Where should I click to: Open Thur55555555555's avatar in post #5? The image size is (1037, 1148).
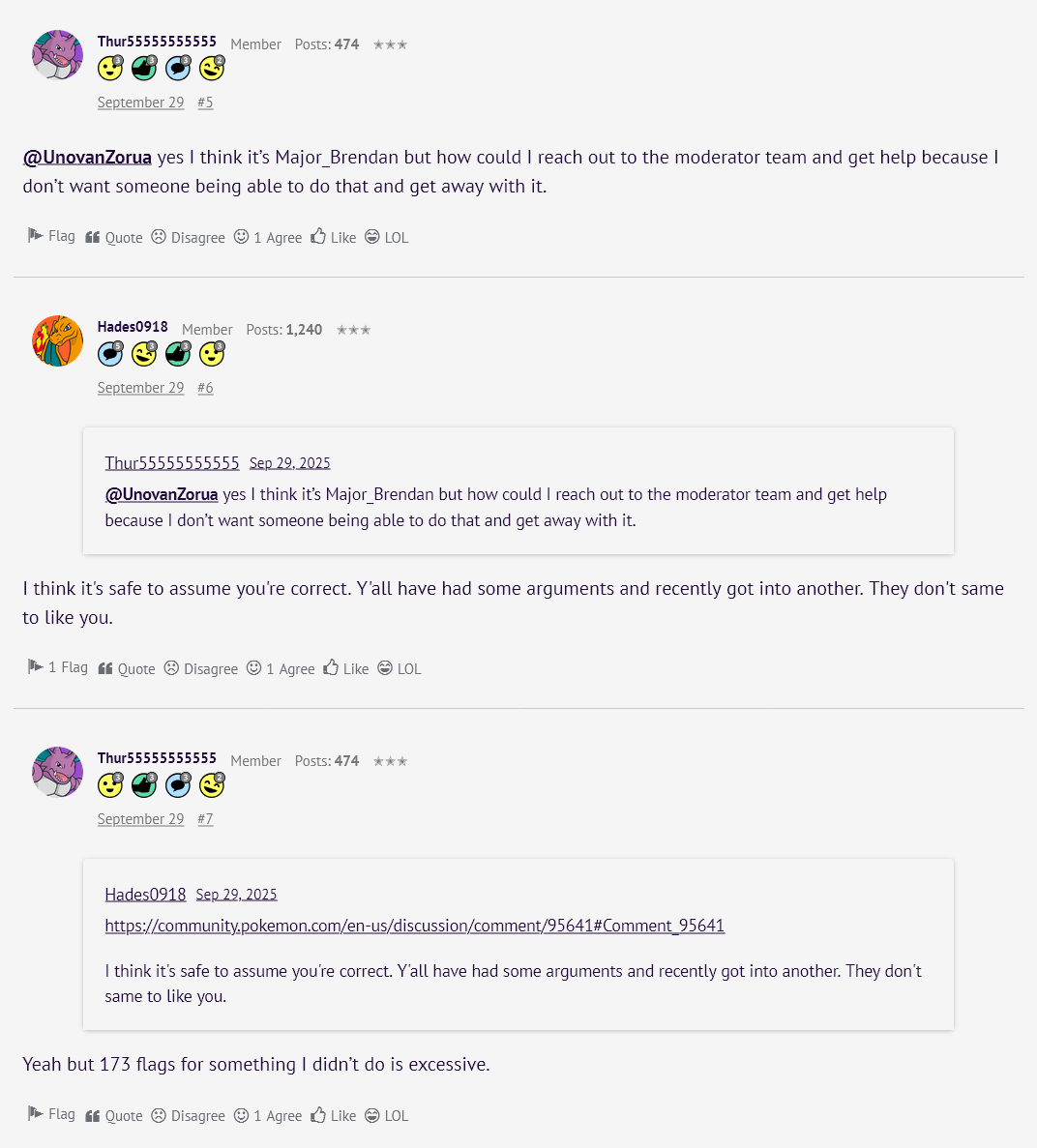click(57, 55)
